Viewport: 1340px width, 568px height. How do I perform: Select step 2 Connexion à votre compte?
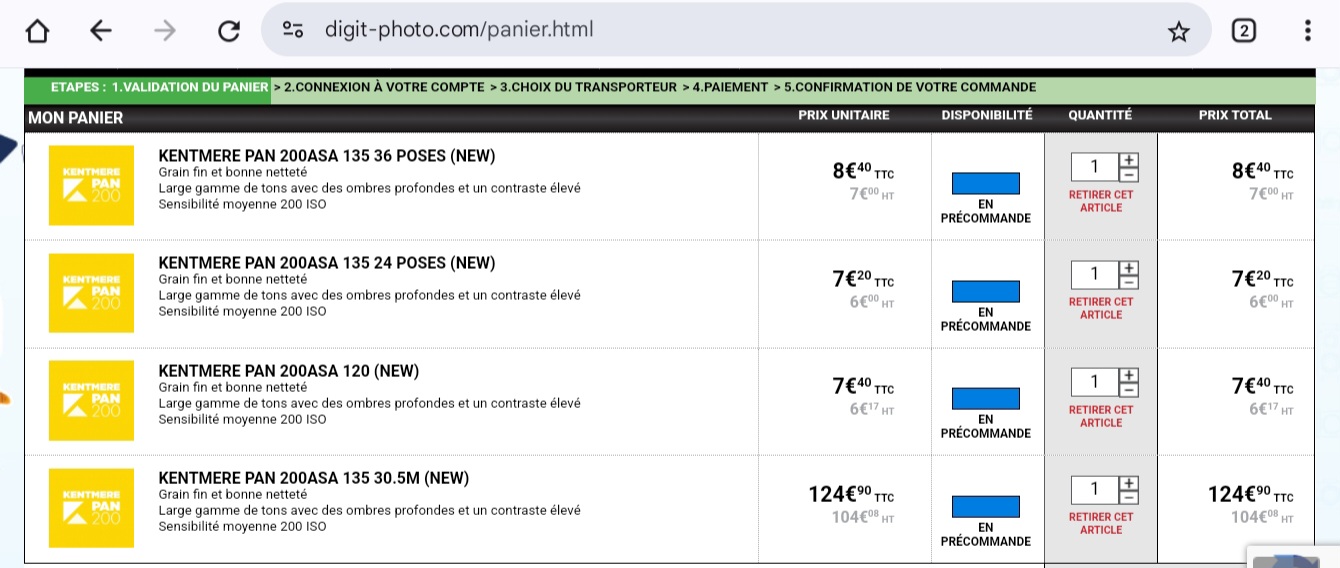coord(378,88)
